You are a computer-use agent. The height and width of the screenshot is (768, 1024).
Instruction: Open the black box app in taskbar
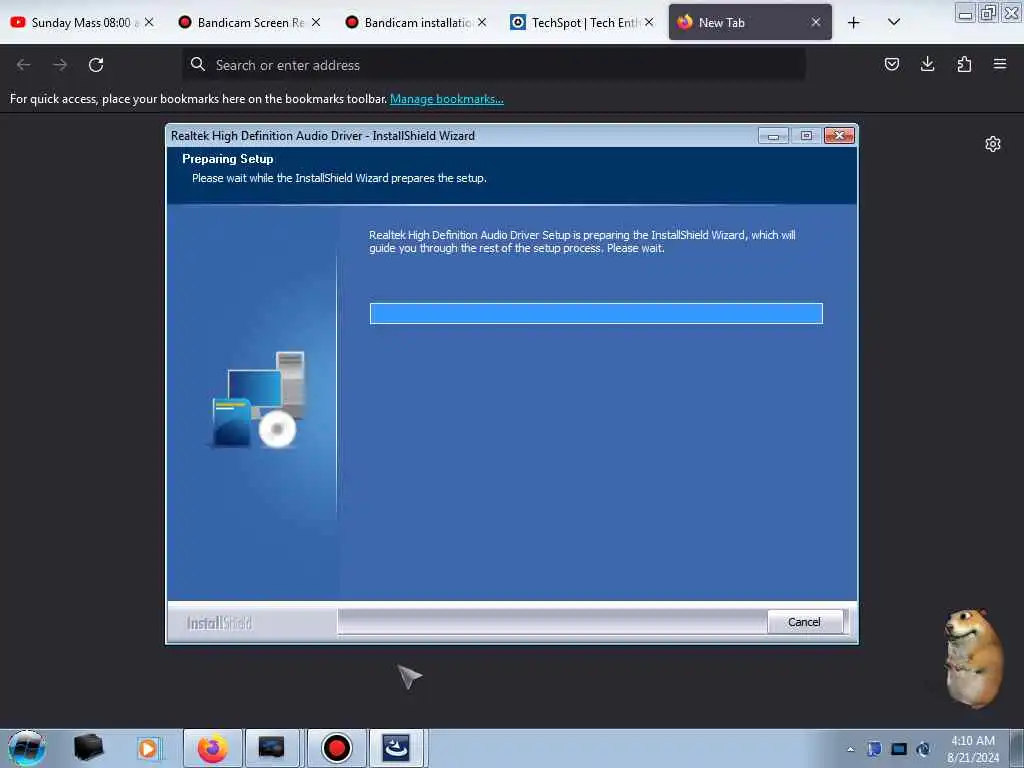pyautogui.click(x=88, y=748)
